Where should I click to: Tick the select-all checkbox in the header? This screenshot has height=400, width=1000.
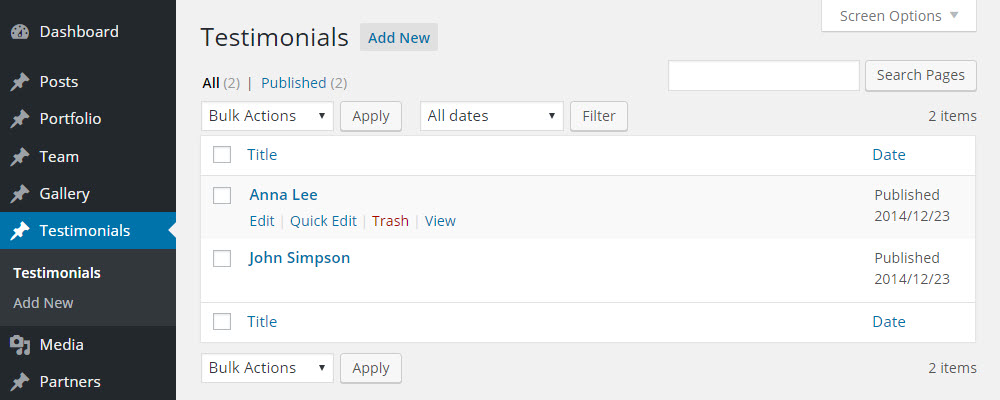(222, 155)
